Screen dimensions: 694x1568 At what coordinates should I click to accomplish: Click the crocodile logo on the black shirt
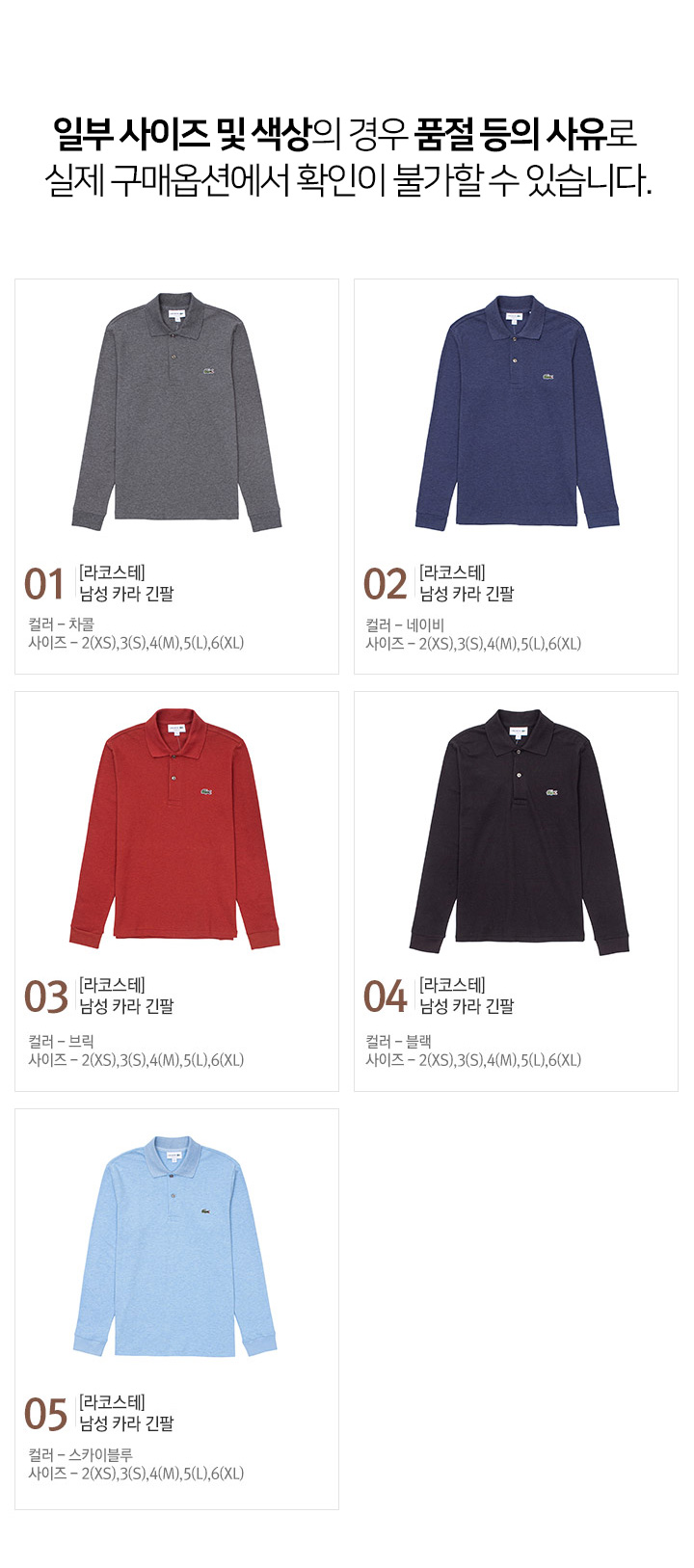point(552,792)
